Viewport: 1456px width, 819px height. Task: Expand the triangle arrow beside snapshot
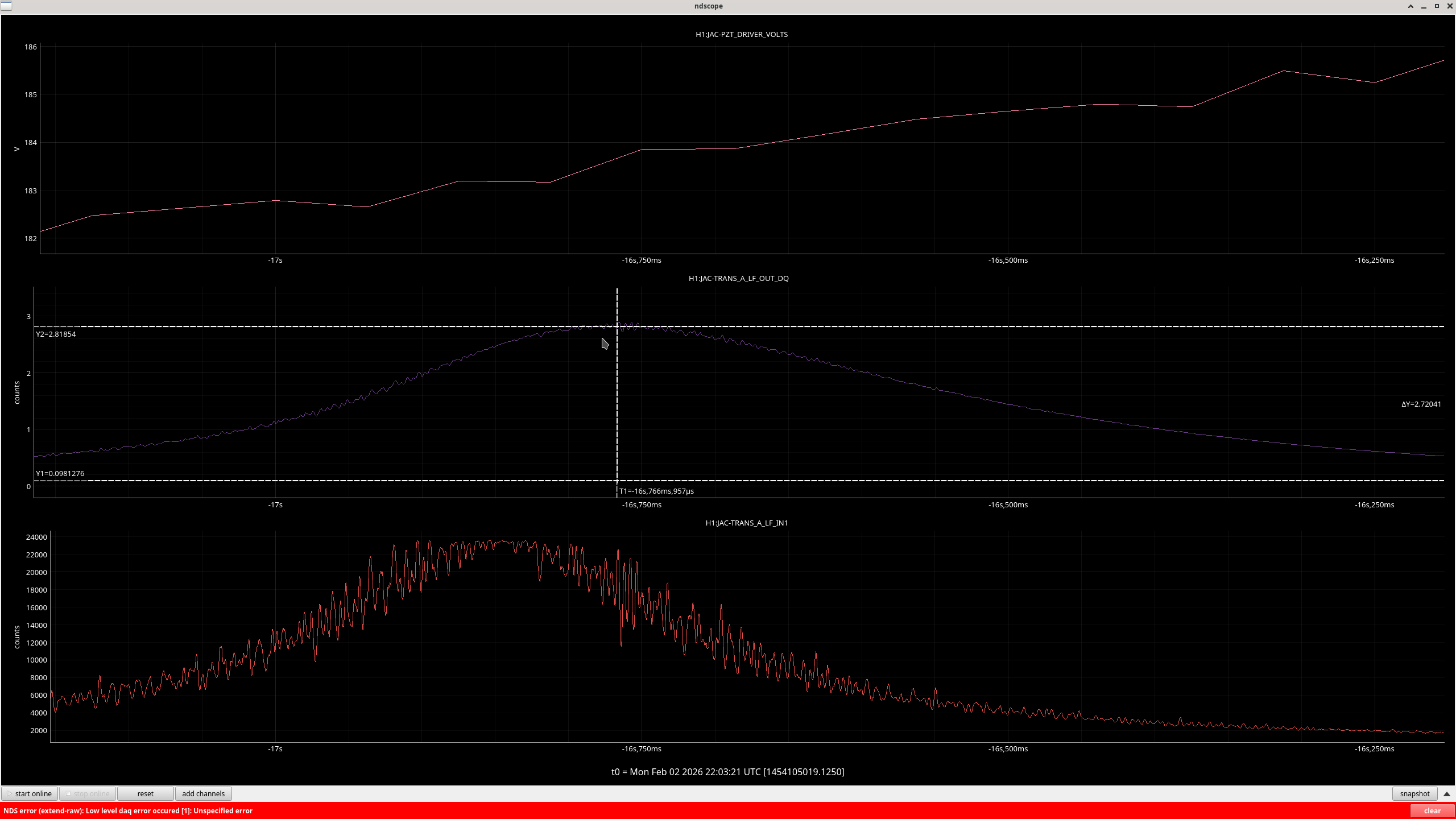[1447, 793]
